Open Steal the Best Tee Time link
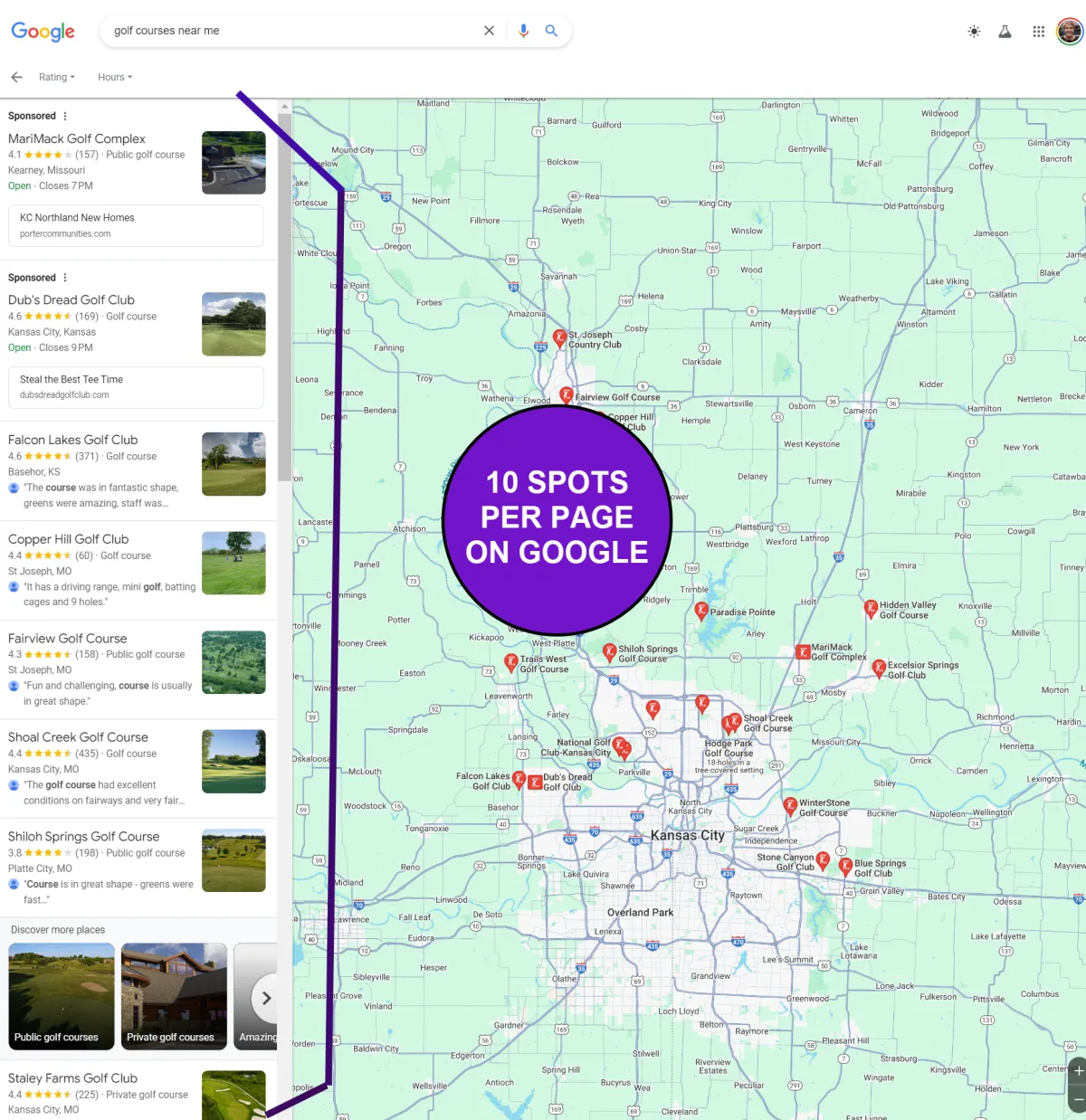Image resolution: width=1086 pixels, height=1120 pixels. tap(136, 387)
